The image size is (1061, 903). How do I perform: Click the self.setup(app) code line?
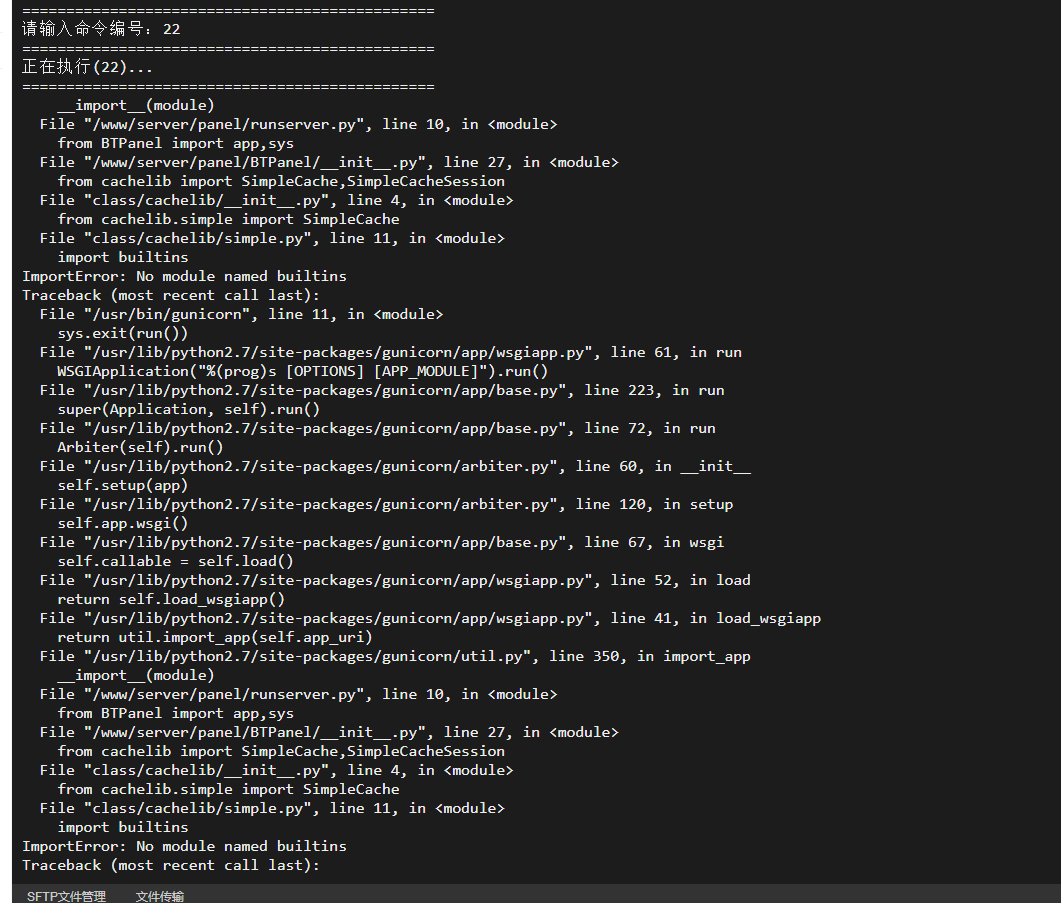point(122,485)
